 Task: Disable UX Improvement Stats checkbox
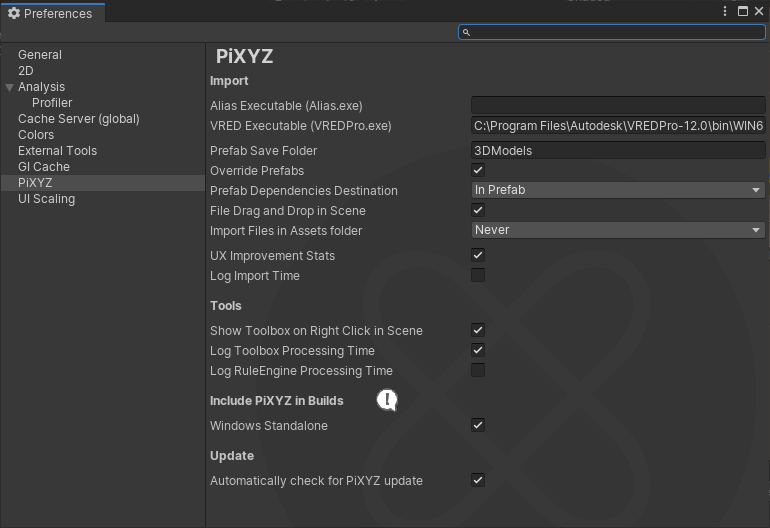click(x=478, y=255)
